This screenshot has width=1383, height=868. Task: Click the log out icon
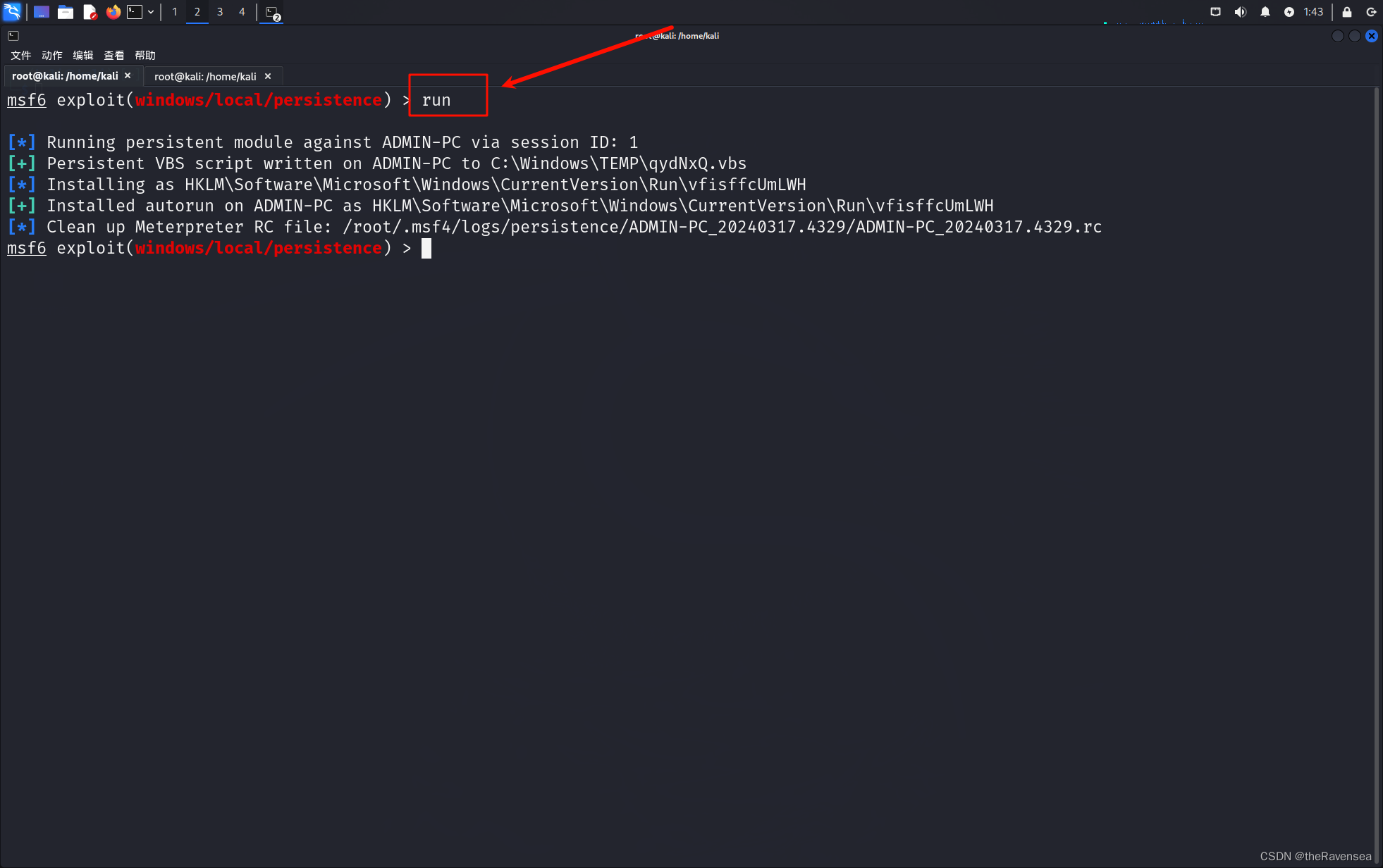pyautogui.click(x=1371, y=12)
